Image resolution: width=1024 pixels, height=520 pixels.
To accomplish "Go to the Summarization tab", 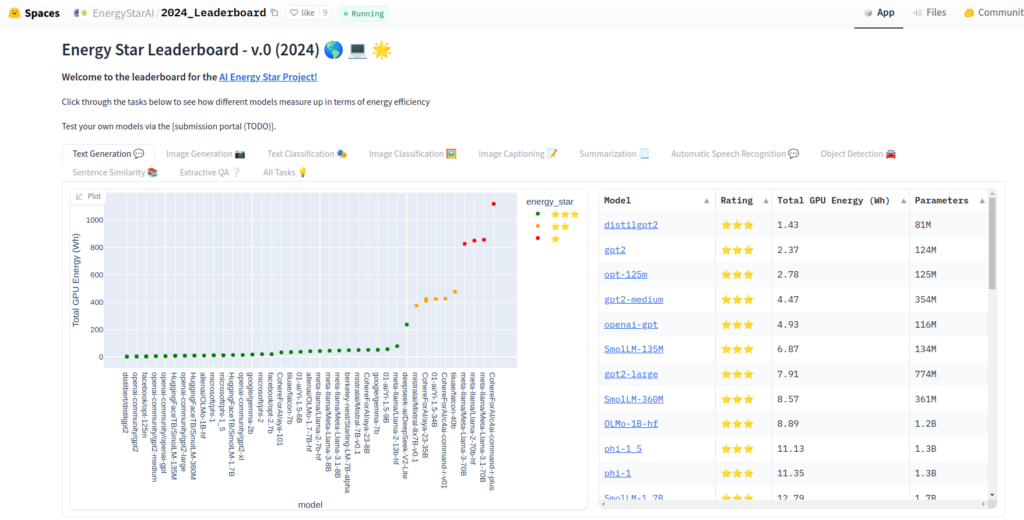I will 614,154.
